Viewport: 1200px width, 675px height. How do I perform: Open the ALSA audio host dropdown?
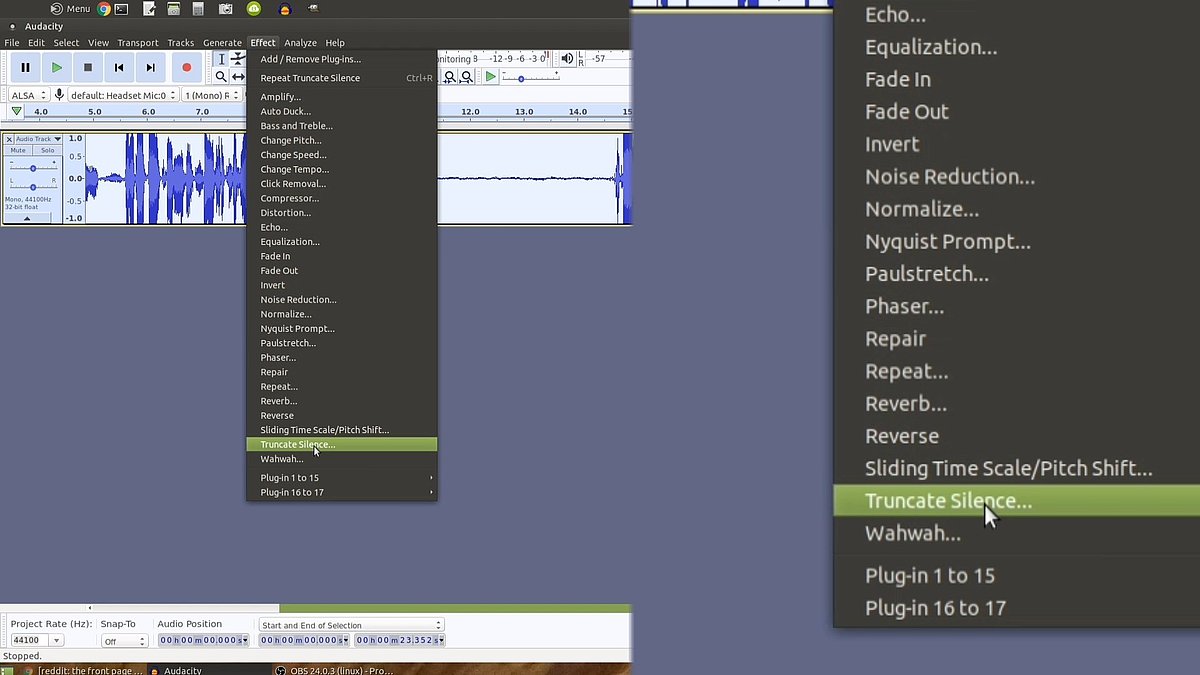point(28,95)
